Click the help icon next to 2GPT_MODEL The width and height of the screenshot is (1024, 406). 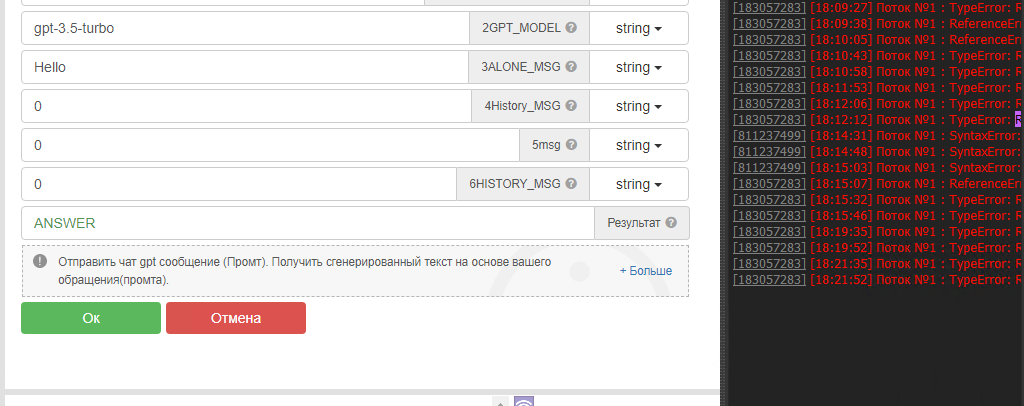pos(571,28)
